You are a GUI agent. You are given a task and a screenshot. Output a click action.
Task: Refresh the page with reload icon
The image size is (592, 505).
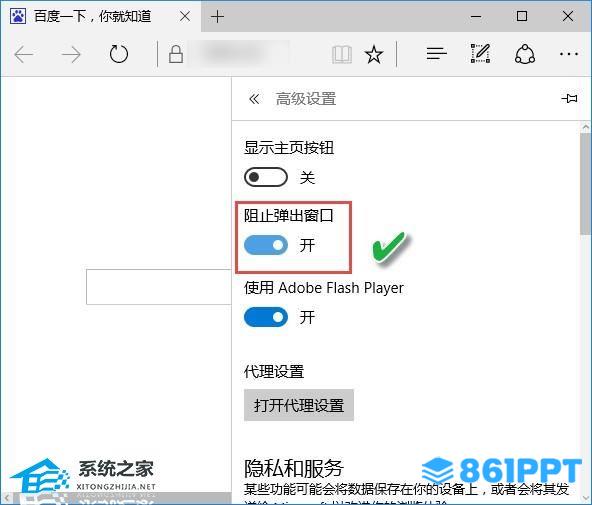(x=119, y=54)
